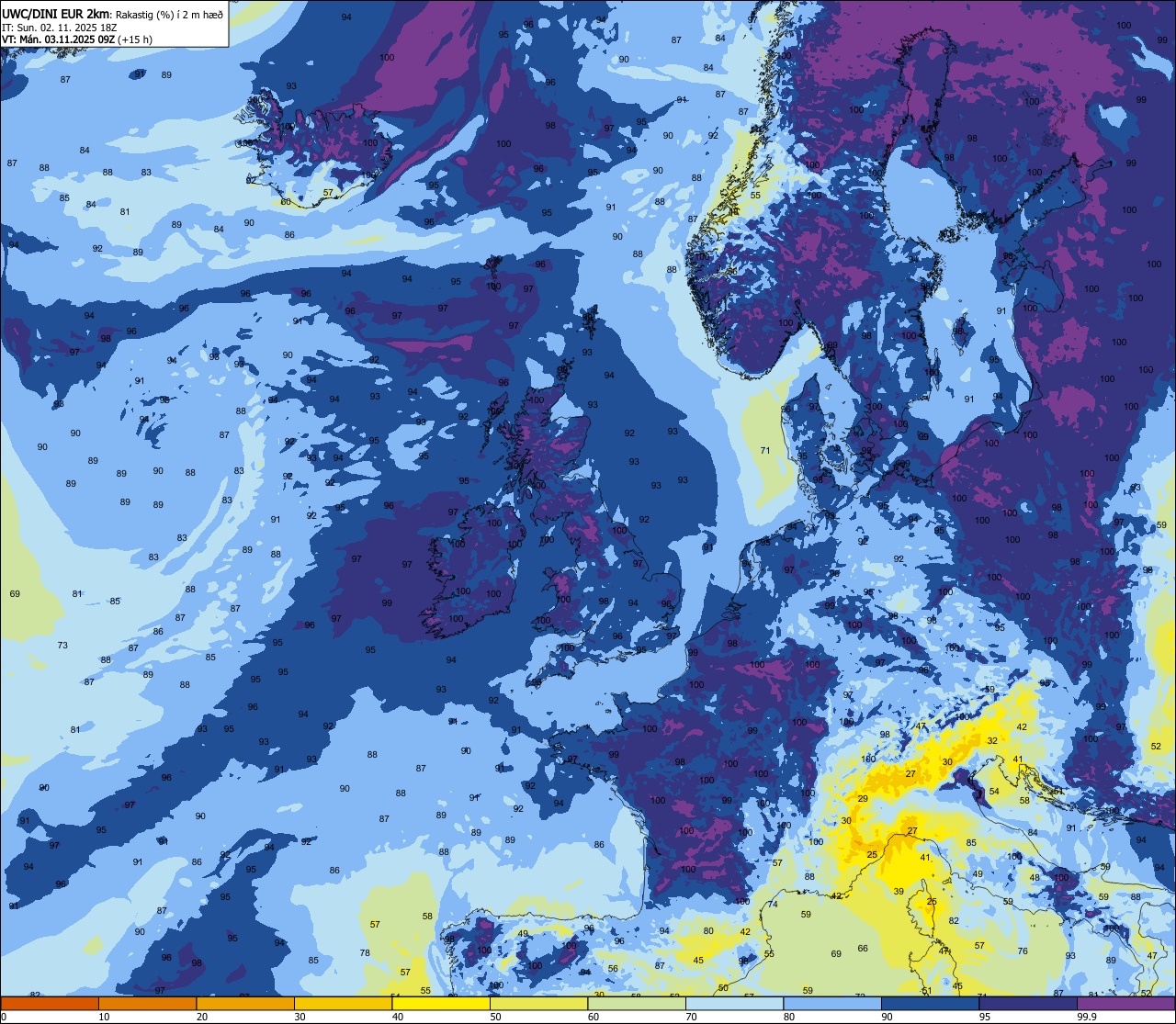Click the 'UWC/DINI EUR 2km' title text

pyautogui.click(x=57, y=14)
